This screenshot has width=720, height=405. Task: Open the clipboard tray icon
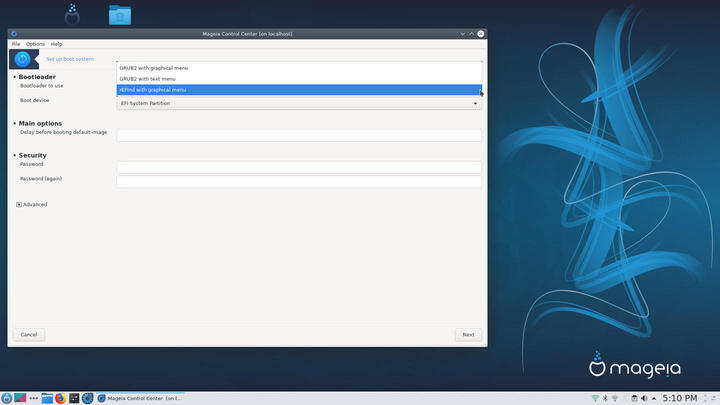(x=634, y=398)
